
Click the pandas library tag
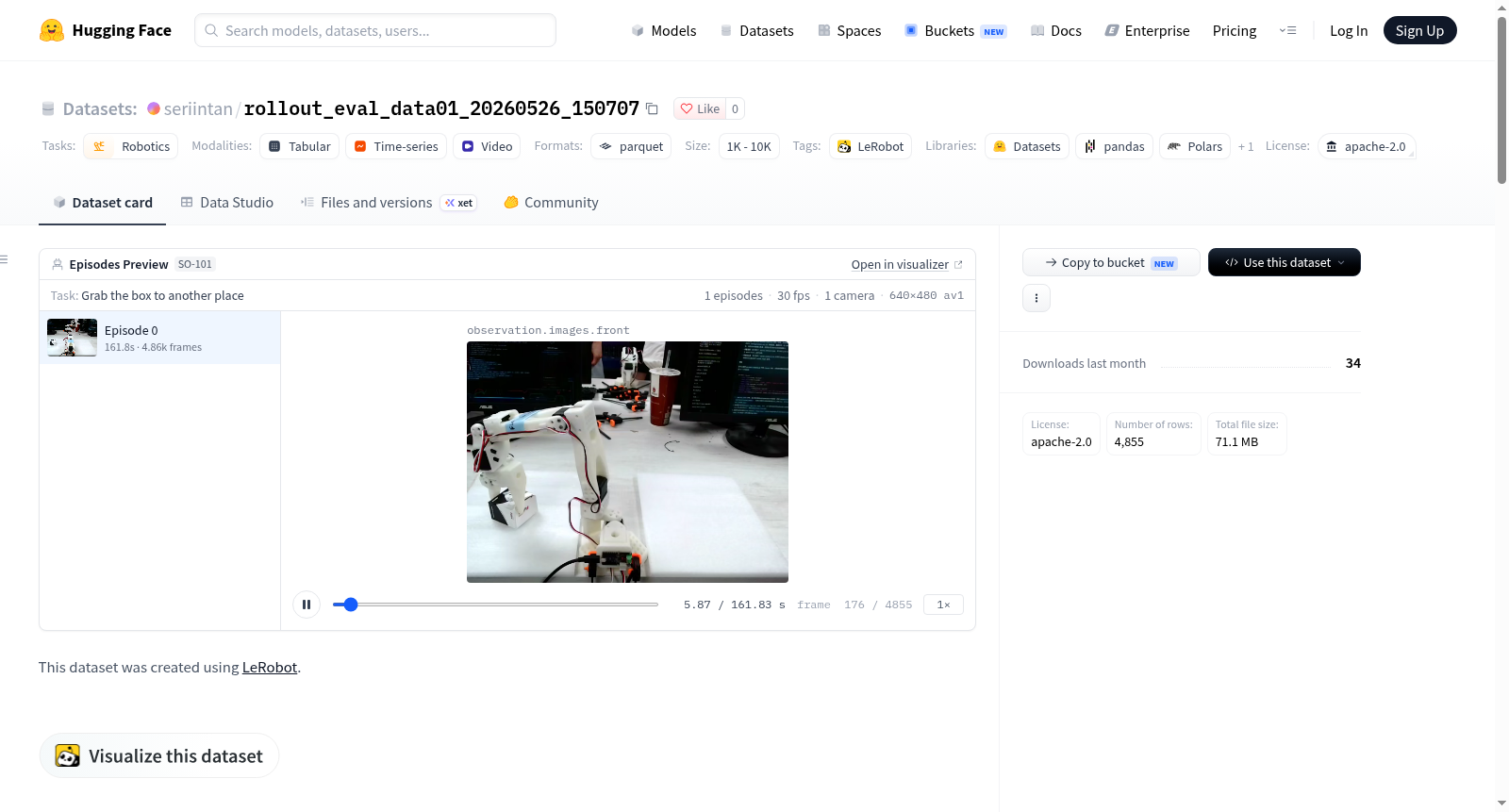click(x=1114, y=146)
